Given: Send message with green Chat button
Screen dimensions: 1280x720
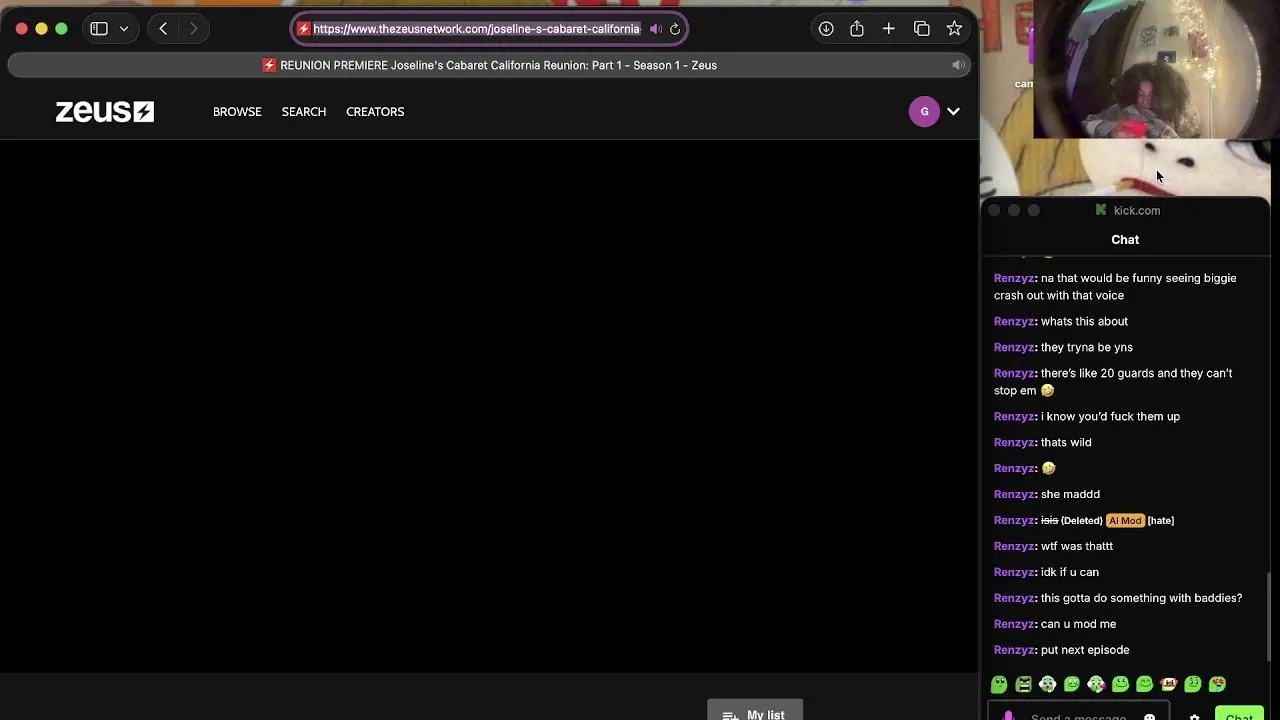Looking at the screenshot, I should click(x=1239, y=714).
